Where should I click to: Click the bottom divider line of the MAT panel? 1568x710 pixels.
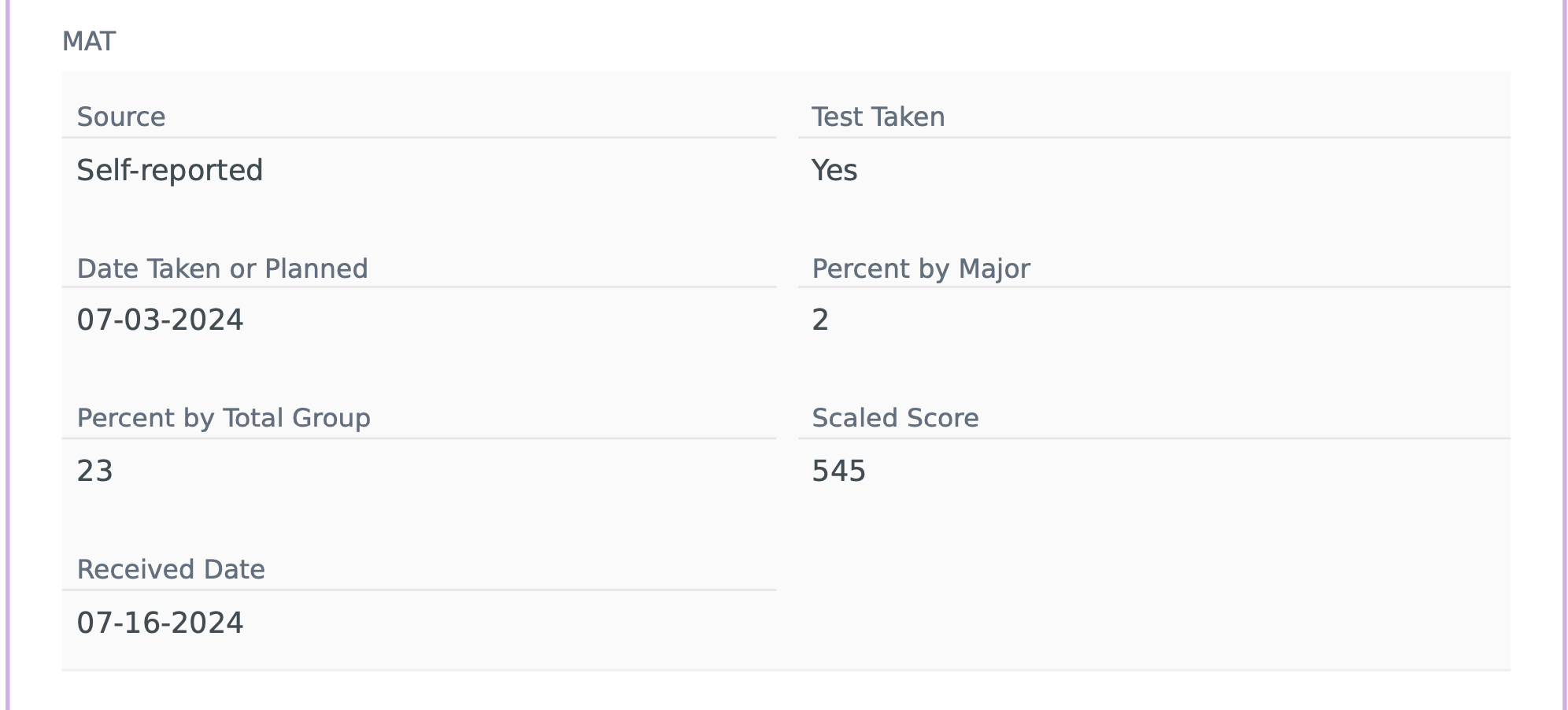tap(786, 670)
